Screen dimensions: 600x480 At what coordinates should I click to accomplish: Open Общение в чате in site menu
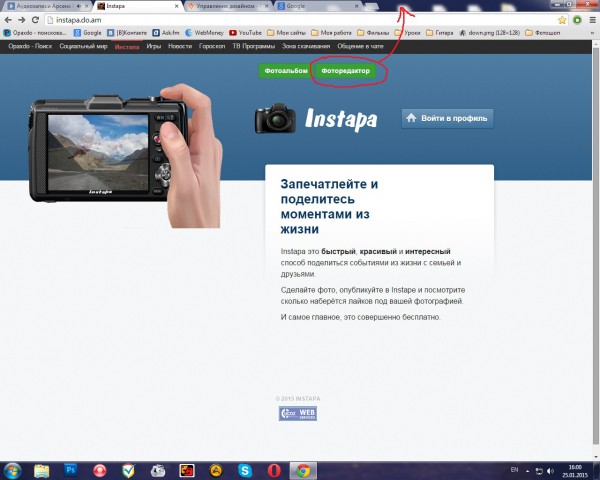point(360,46)
